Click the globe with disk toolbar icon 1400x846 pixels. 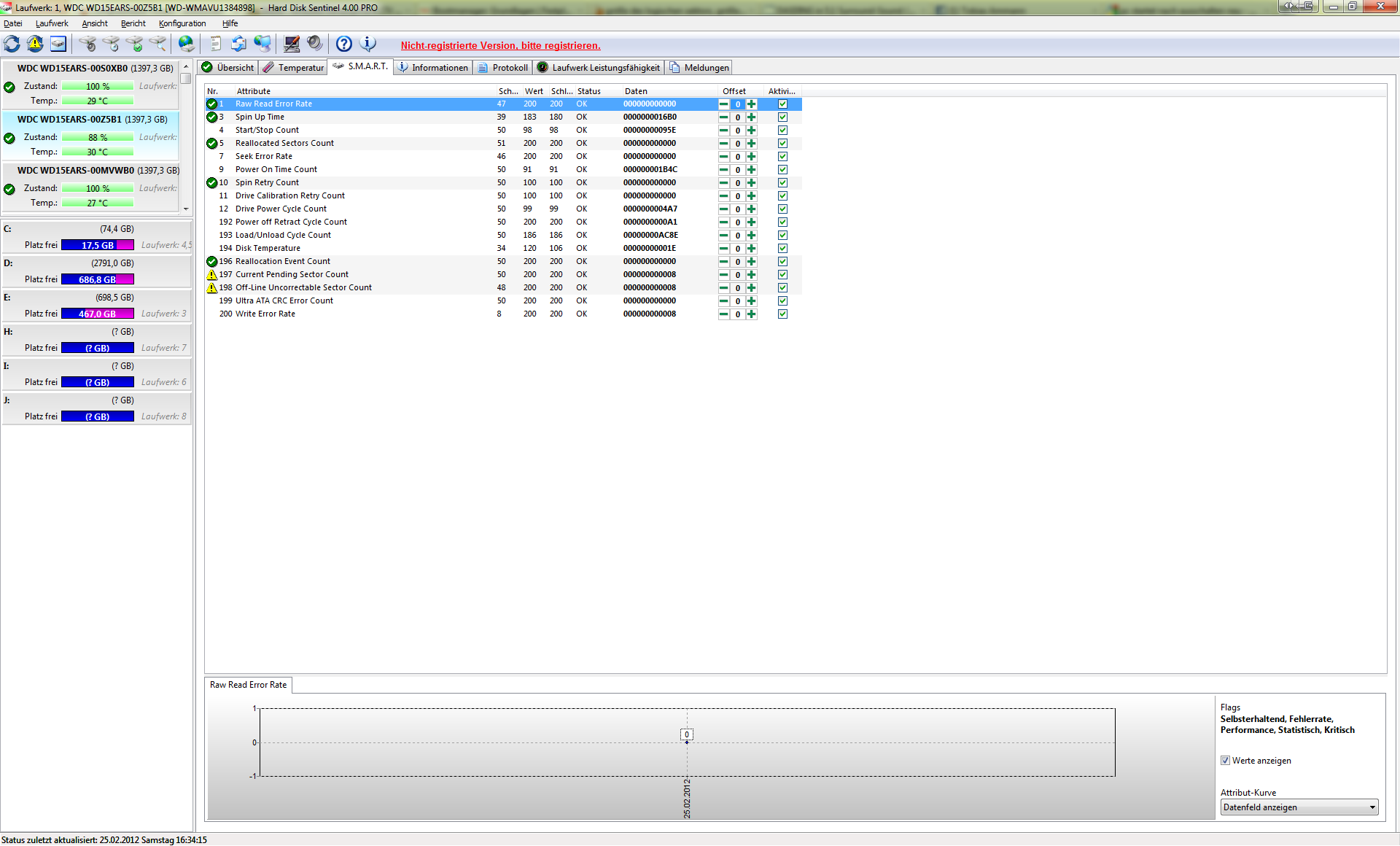(187, 44)
